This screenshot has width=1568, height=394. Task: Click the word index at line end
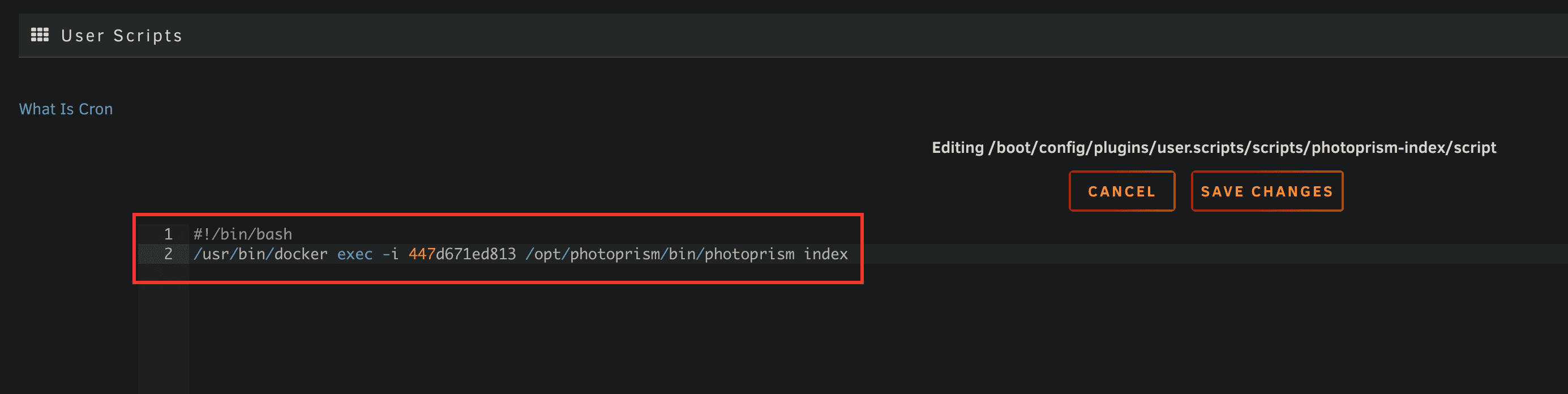[x=825, y=254]
